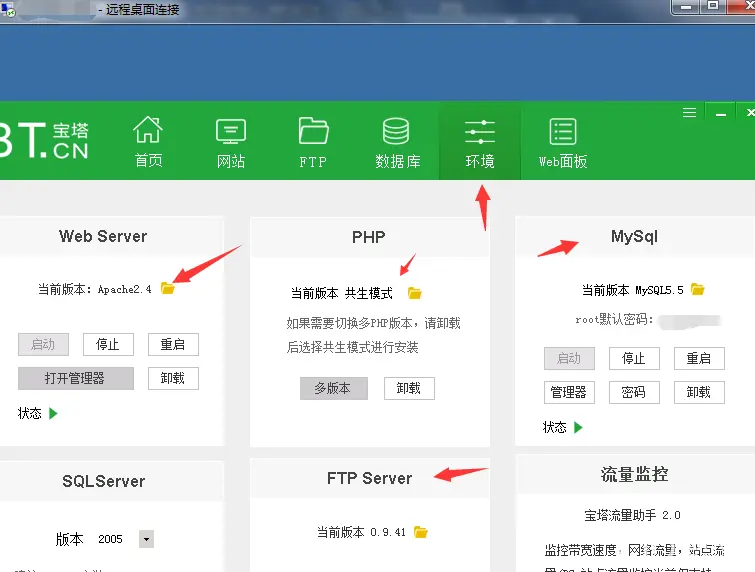Open the hamburger menu in green header
Screen dimensions: 755x572
[x=690, y=113]
